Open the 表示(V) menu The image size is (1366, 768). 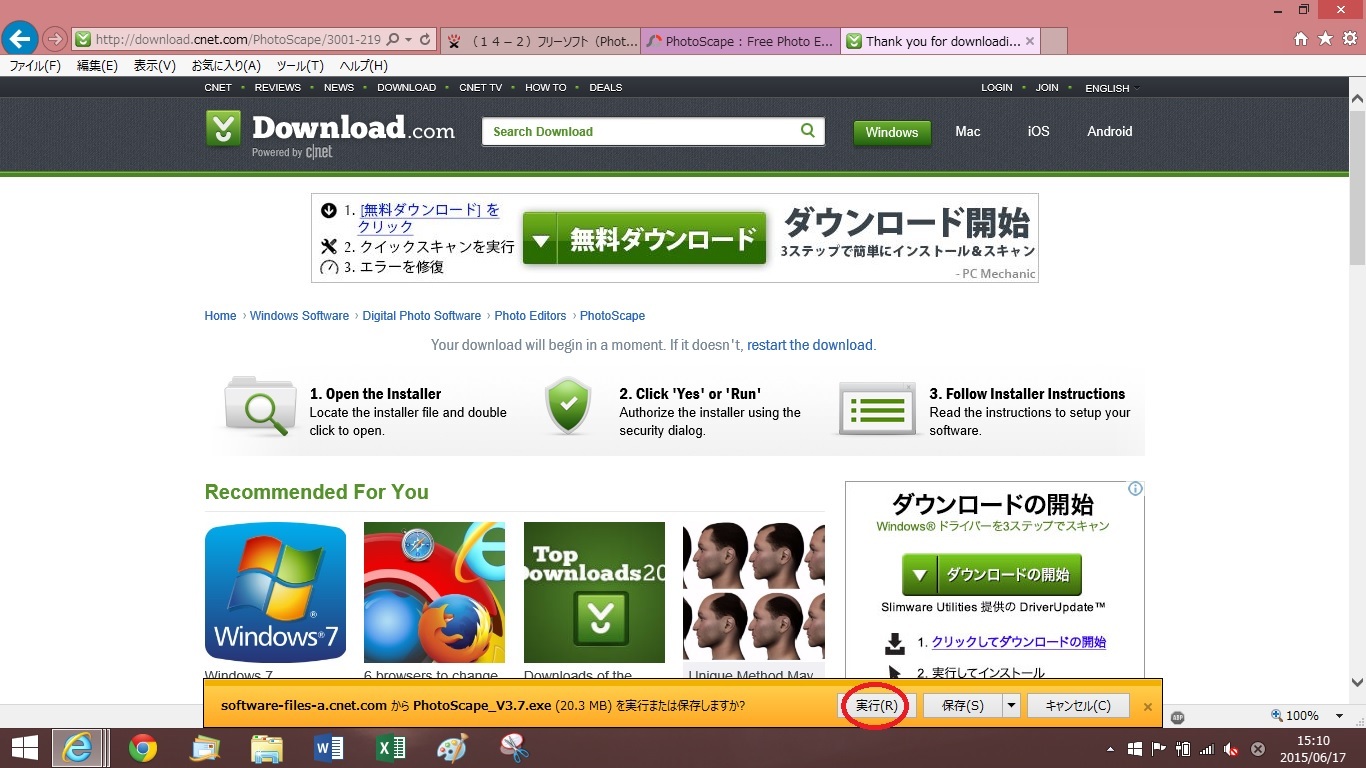click(155, 66)
